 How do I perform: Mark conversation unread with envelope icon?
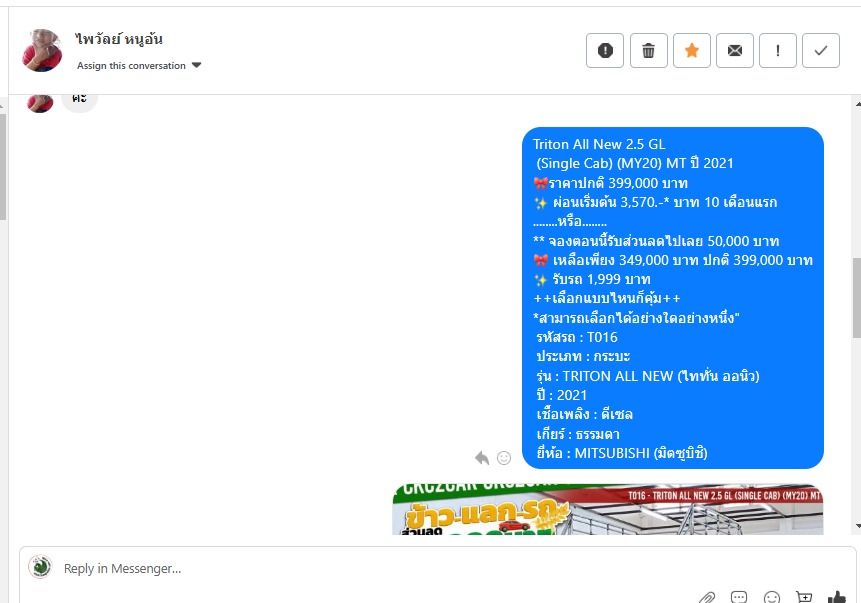pos(735,51)
